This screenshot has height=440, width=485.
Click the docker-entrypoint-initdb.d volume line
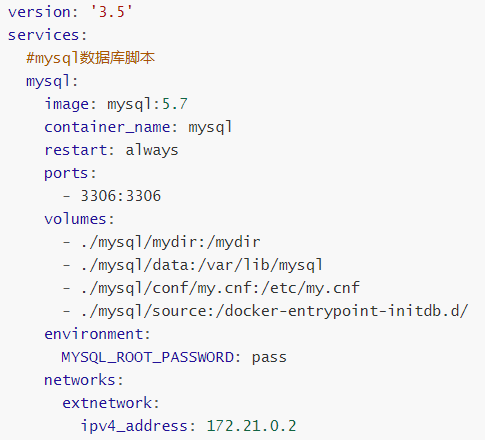point(266,311)
